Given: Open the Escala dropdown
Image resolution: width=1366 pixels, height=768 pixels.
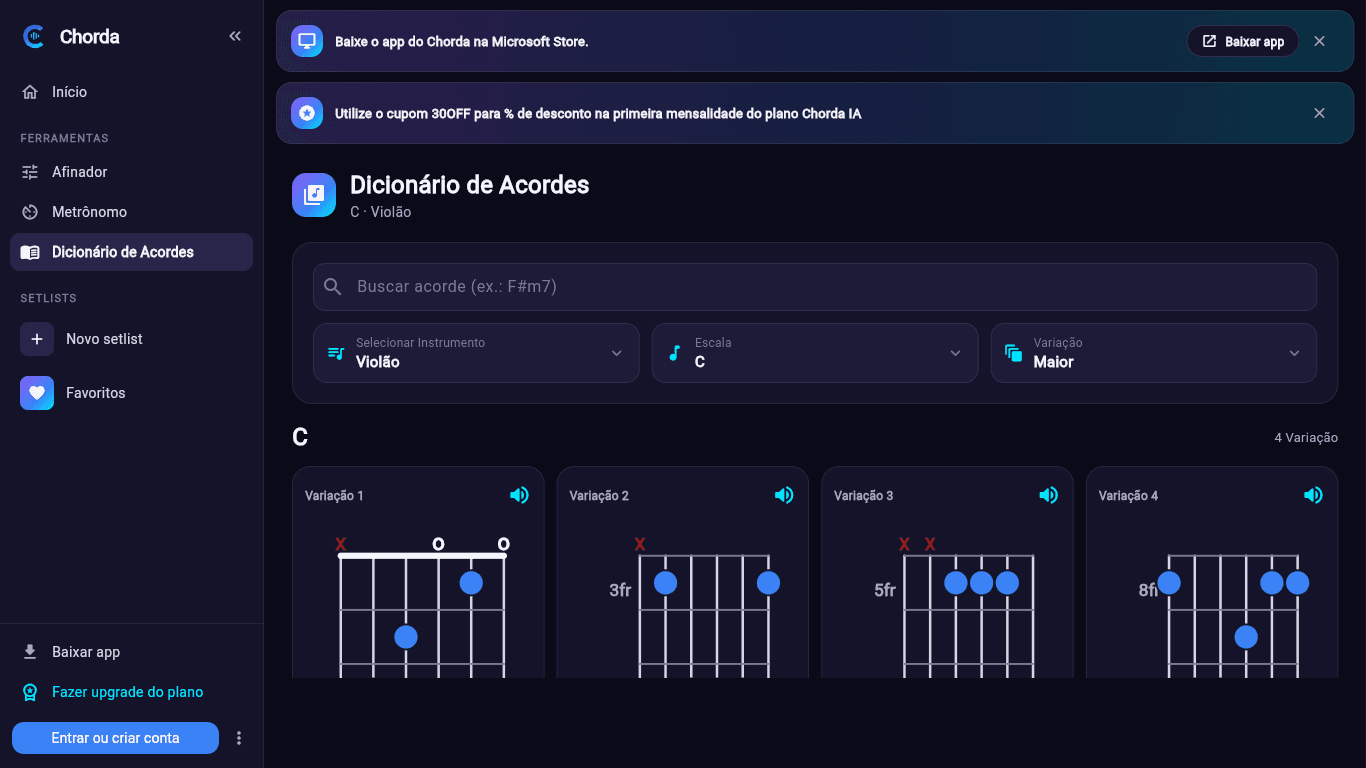Looking at the screenshot, I should click(x=815, y=353).
